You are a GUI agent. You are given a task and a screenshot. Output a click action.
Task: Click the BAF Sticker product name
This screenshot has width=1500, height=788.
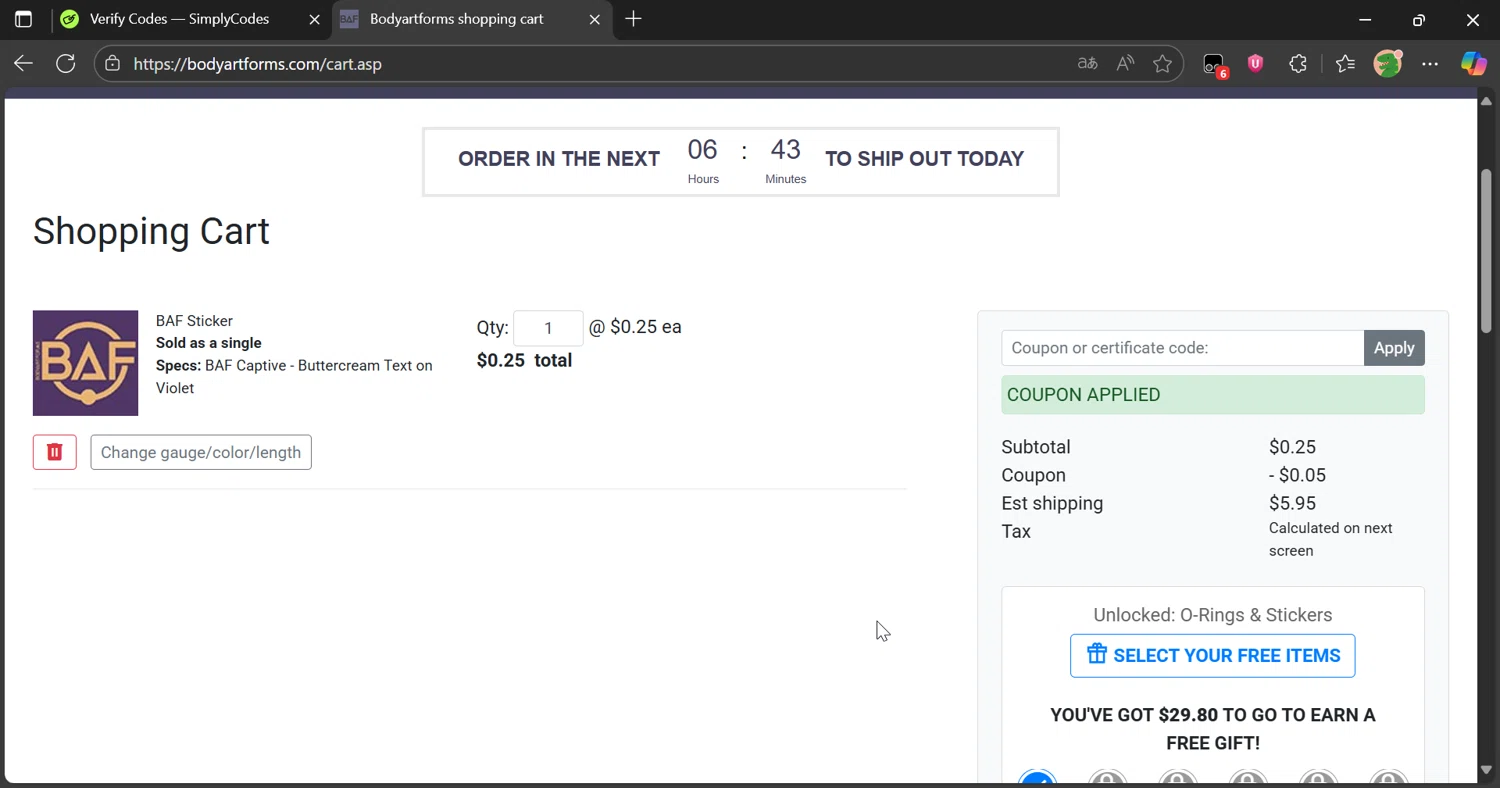(x=194, y=321)
